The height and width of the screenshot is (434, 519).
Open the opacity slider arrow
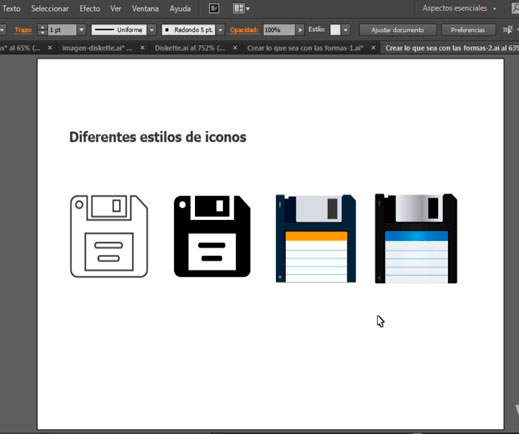tap(300, 30)
